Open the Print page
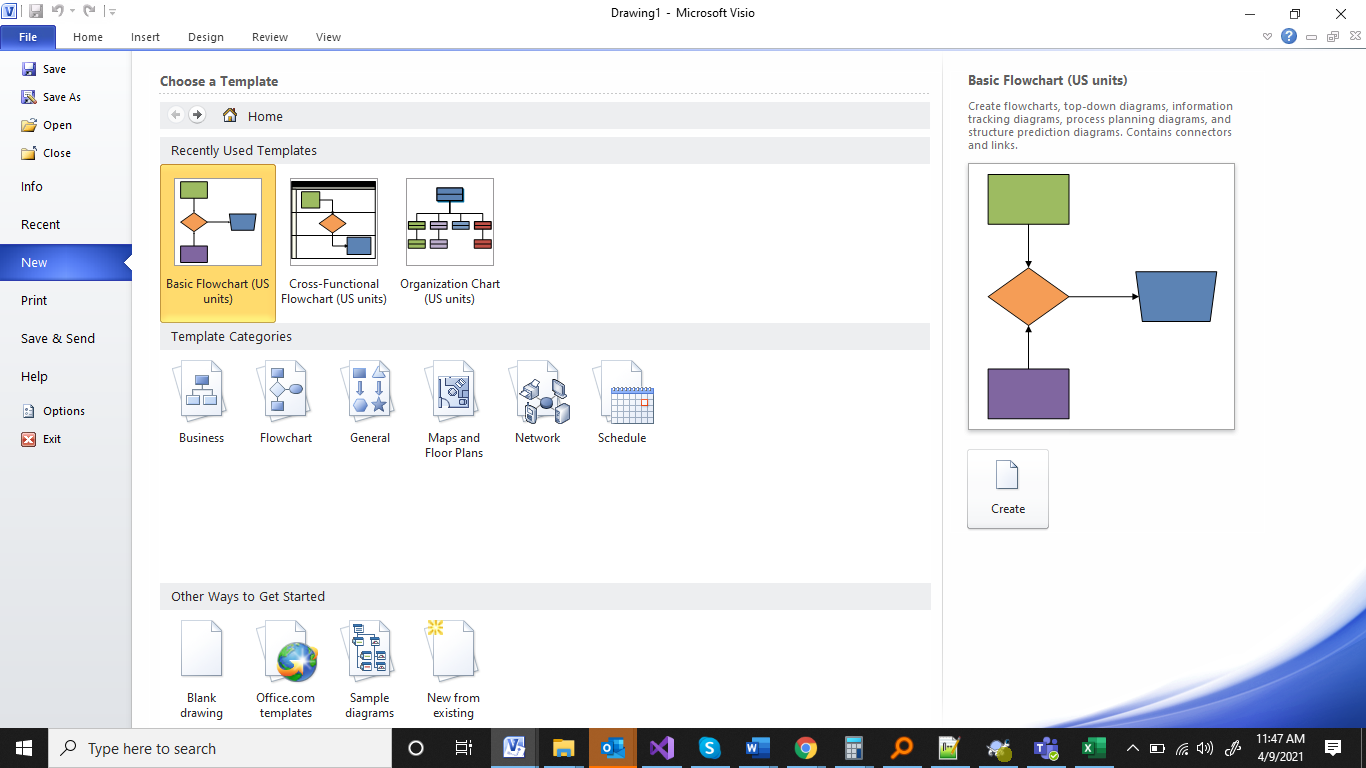 coord(65,301)
